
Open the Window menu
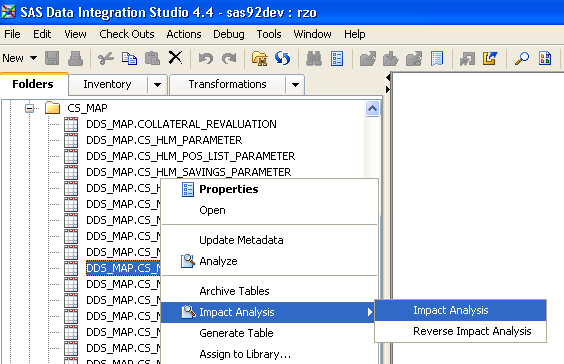coord(312,34)
